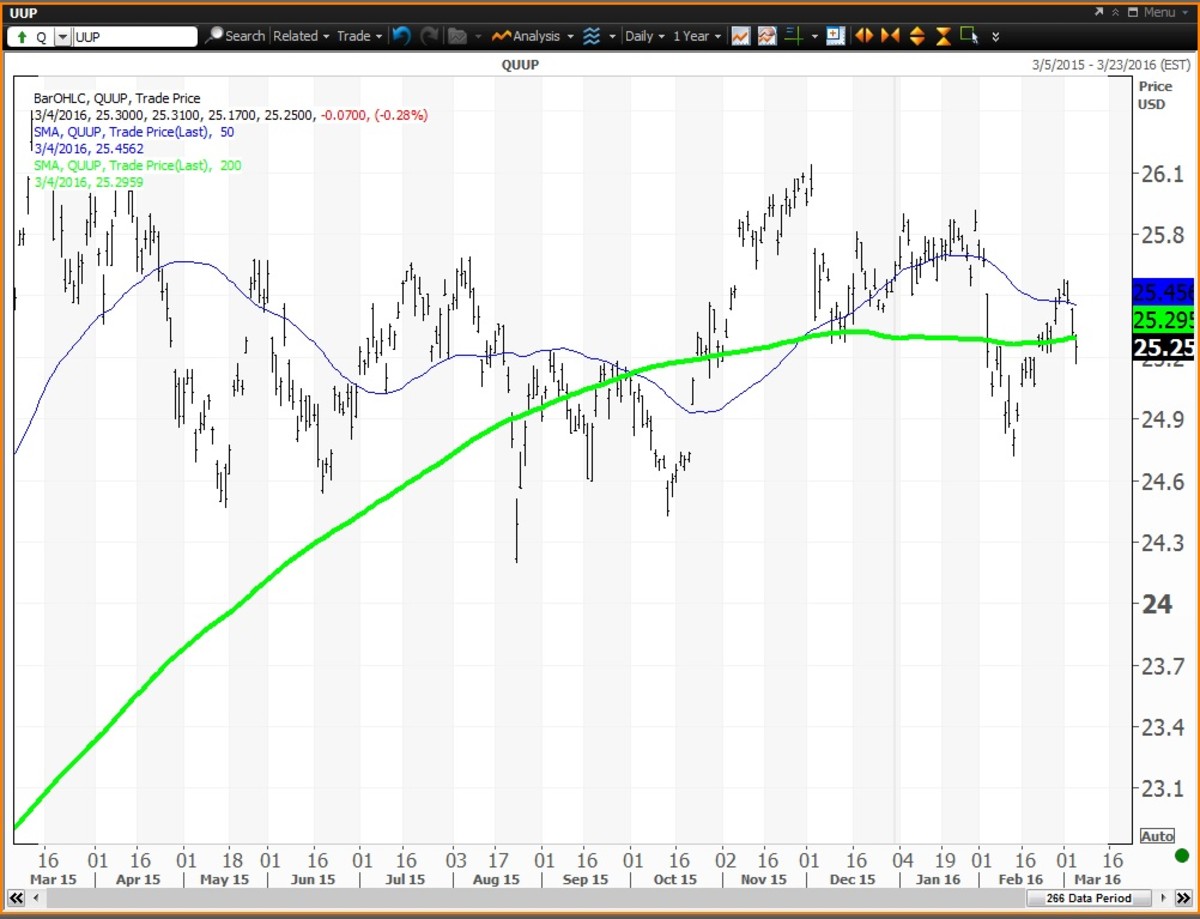Open the Related menu
The width and height of the screenshot is (1200, 919).
[x=301, y=36]
